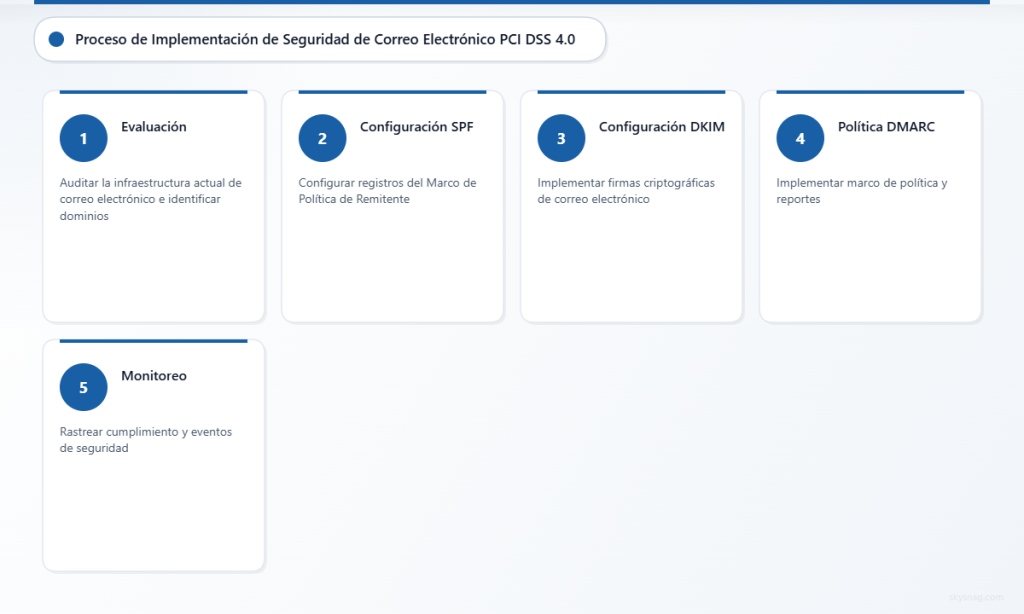
Task: Click the step 4 number circle
Action: pos(801,138)
